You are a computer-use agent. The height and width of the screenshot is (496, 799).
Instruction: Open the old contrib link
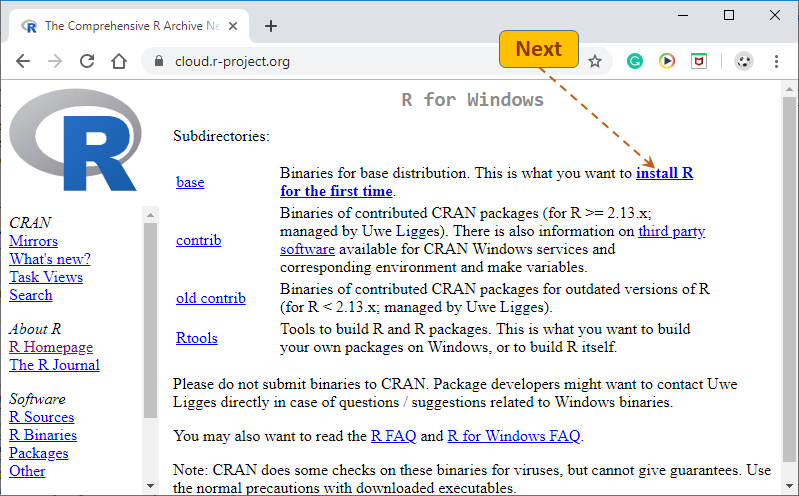pyautogui.click(x=211, y=298)
